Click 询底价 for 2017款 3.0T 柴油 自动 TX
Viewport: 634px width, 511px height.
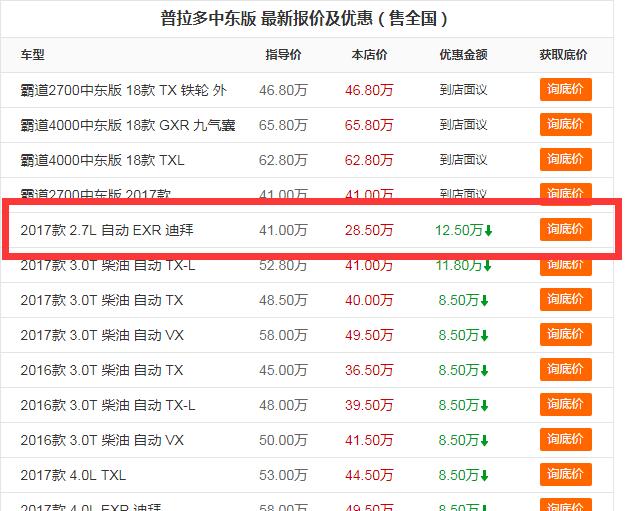[x=565, y=300]
